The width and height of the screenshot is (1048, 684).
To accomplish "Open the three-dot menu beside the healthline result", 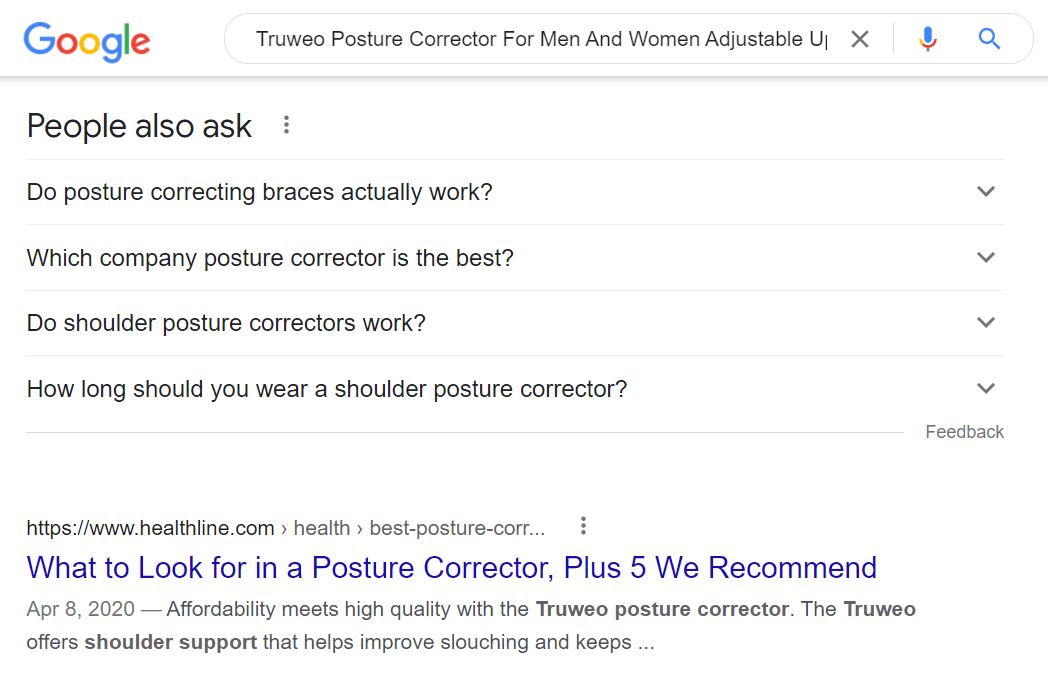I will 584,526.
